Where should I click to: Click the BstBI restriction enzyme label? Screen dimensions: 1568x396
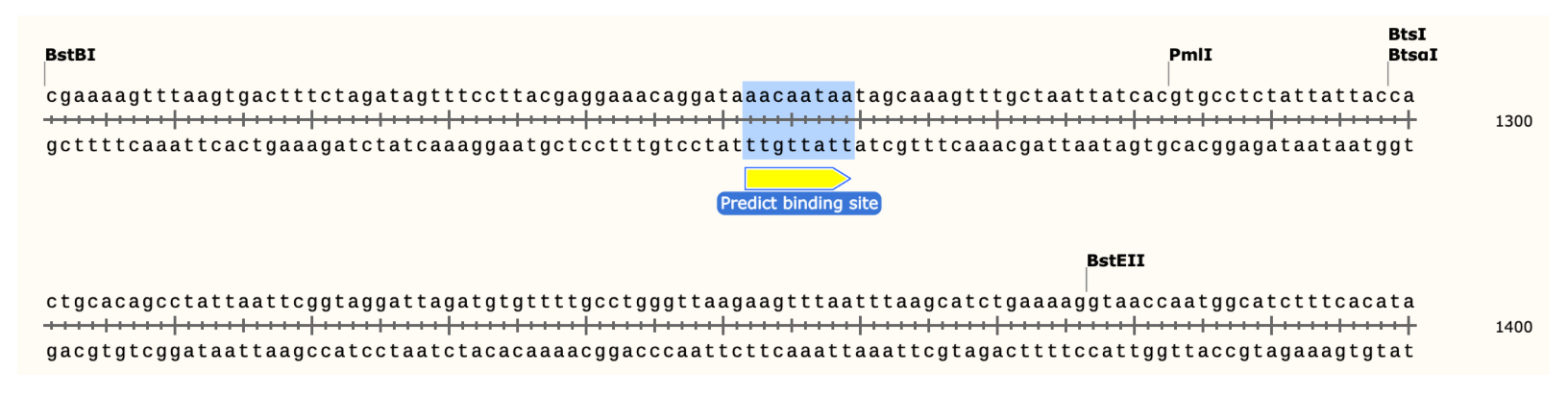[70, 55]
